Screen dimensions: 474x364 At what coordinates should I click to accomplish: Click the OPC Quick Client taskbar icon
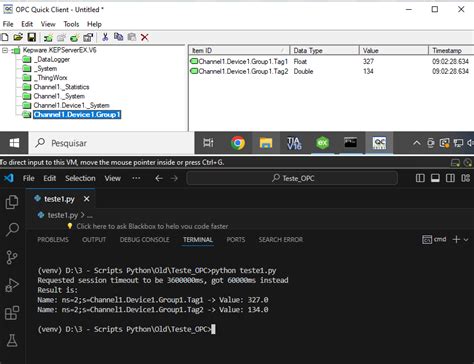click(379, 143)
